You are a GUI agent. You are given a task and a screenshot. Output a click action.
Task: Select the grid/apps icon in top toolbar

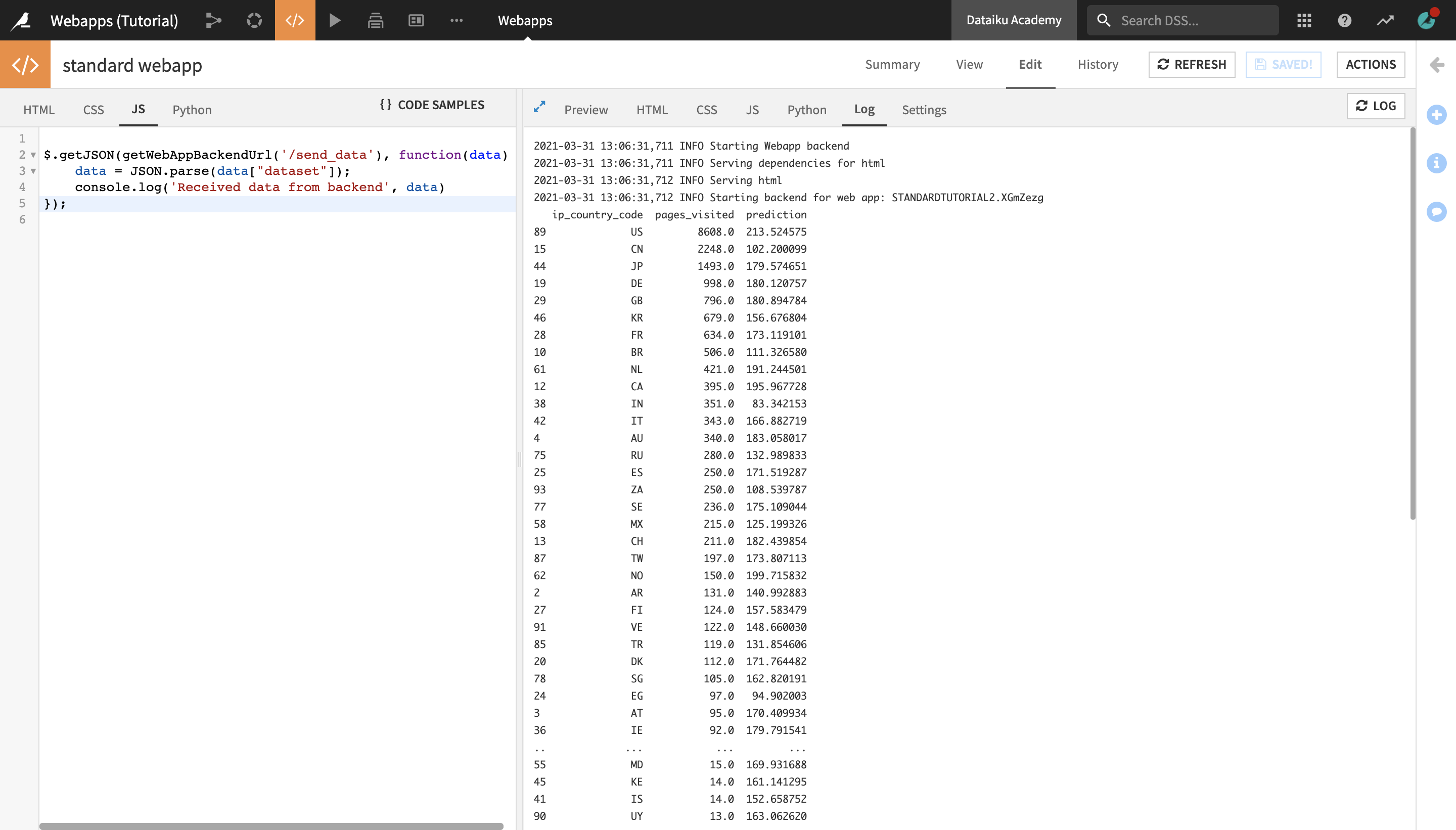[1305, 20]
